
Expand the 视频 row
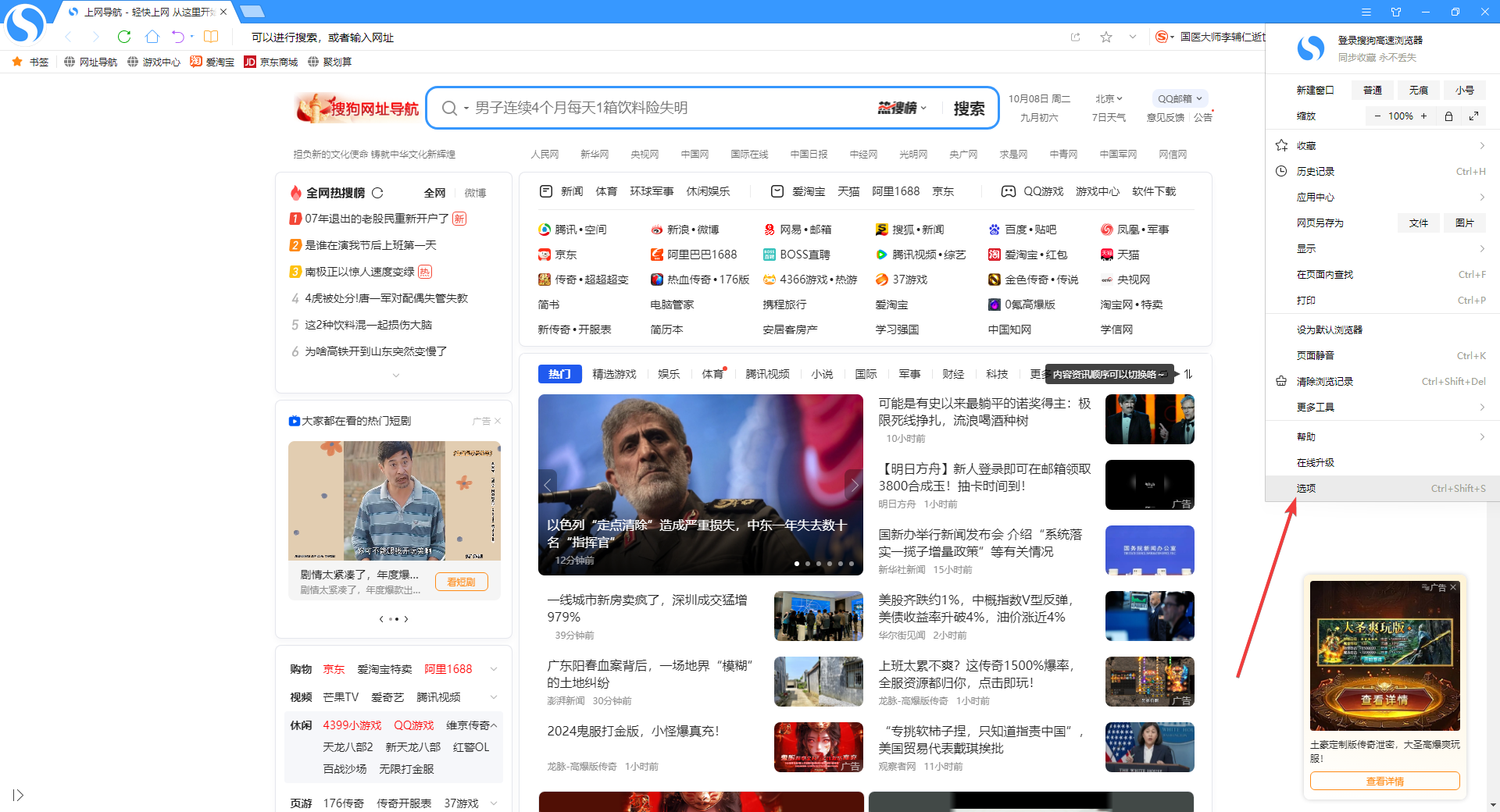(x=494, y=697)
